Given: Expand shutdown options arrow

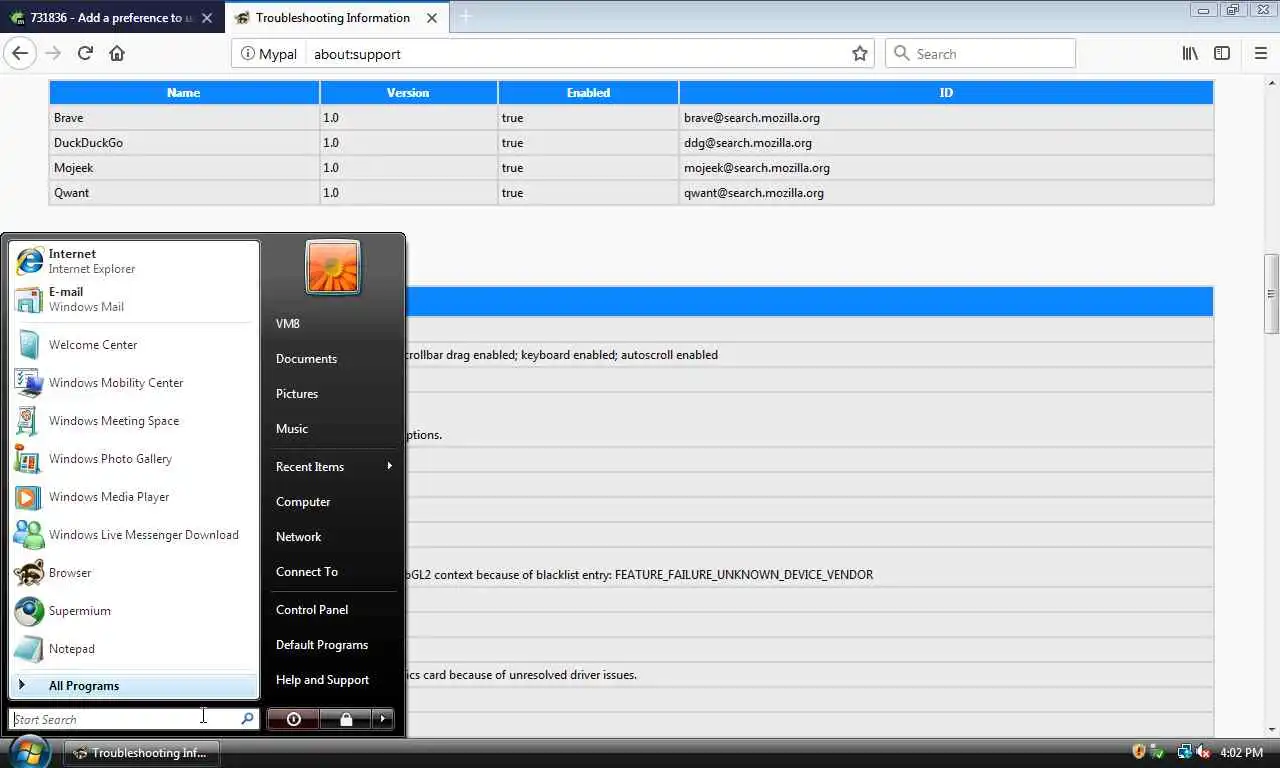Looking at the screenshot, I should coord(383,719).
